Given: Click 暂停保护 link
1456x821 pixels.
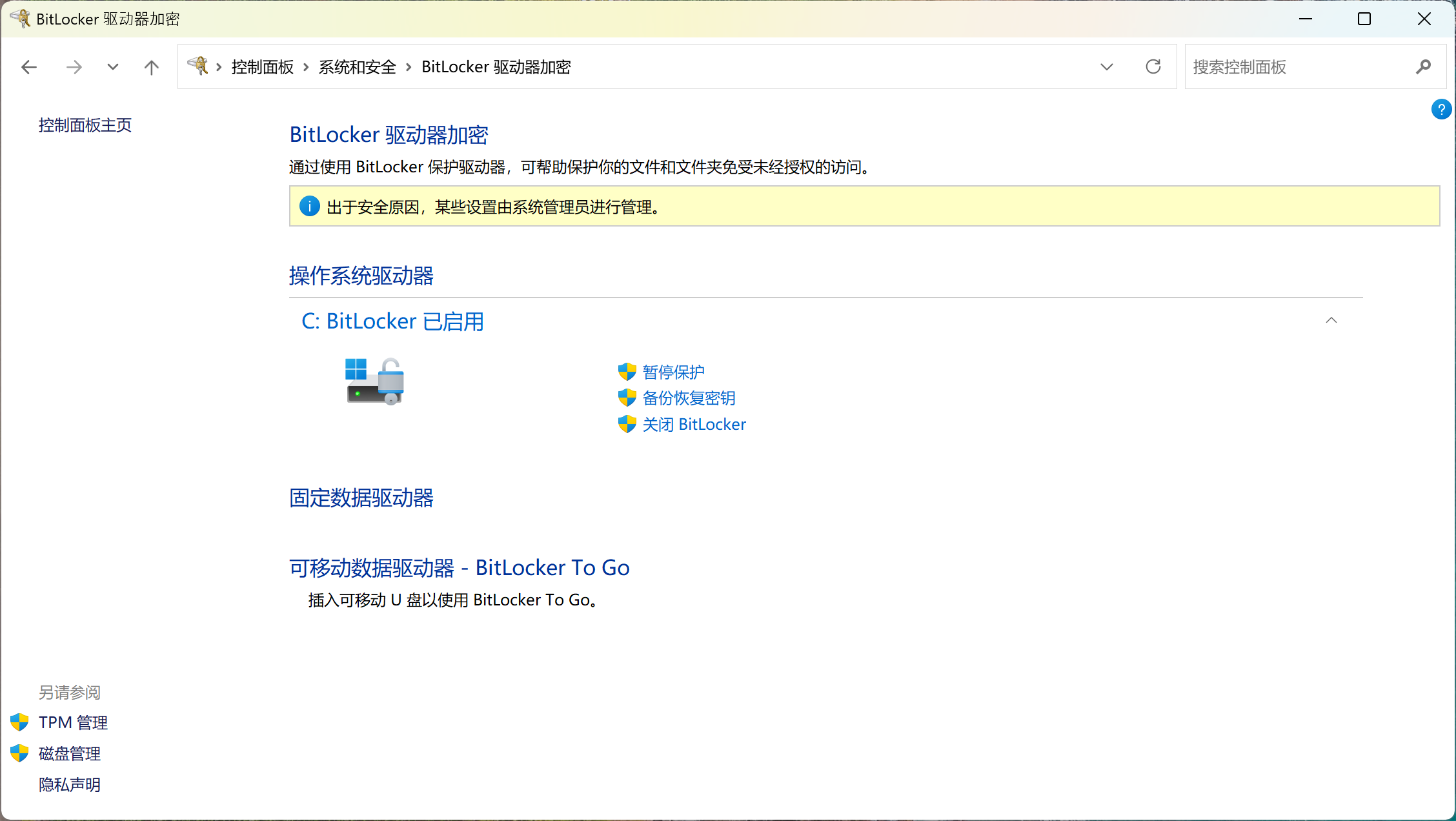Looking at the screenshot, I should click(673, 372).
